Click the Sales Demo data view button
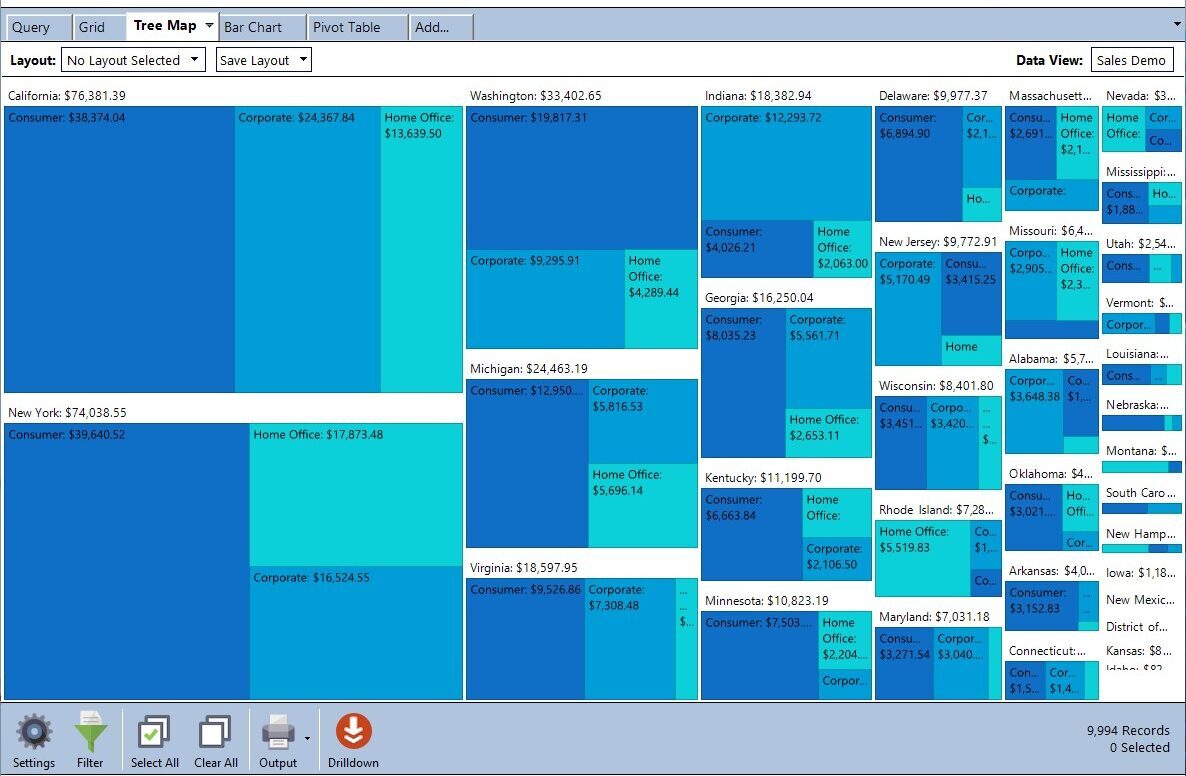 pos(1131,60)
